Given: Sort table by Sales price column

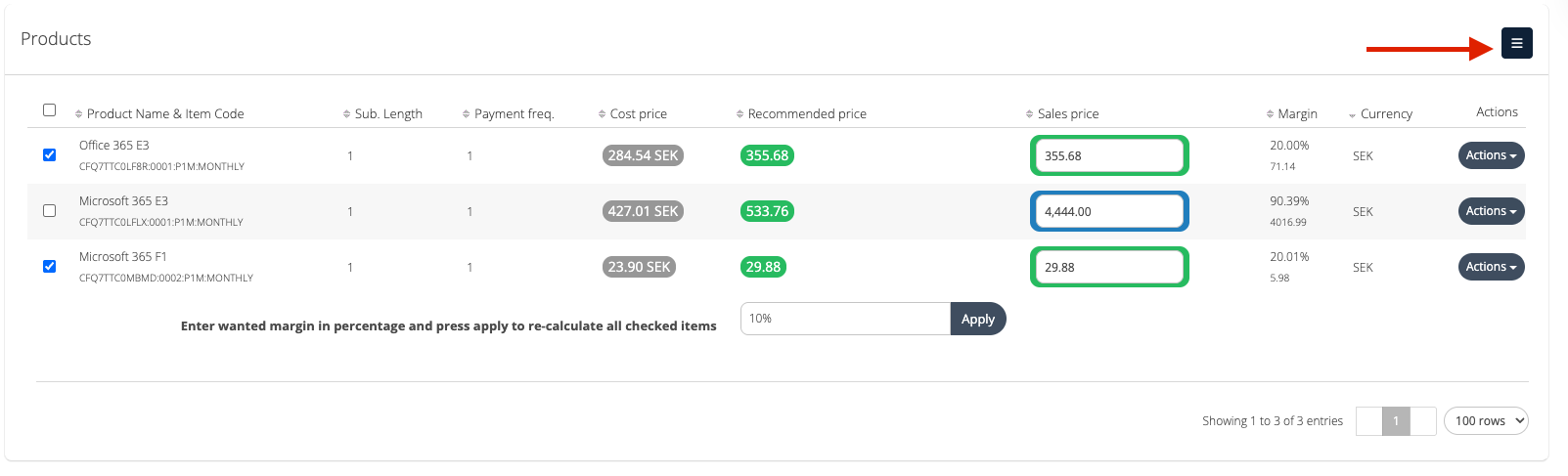Looking at the screenshot, I should [1067, 114].
